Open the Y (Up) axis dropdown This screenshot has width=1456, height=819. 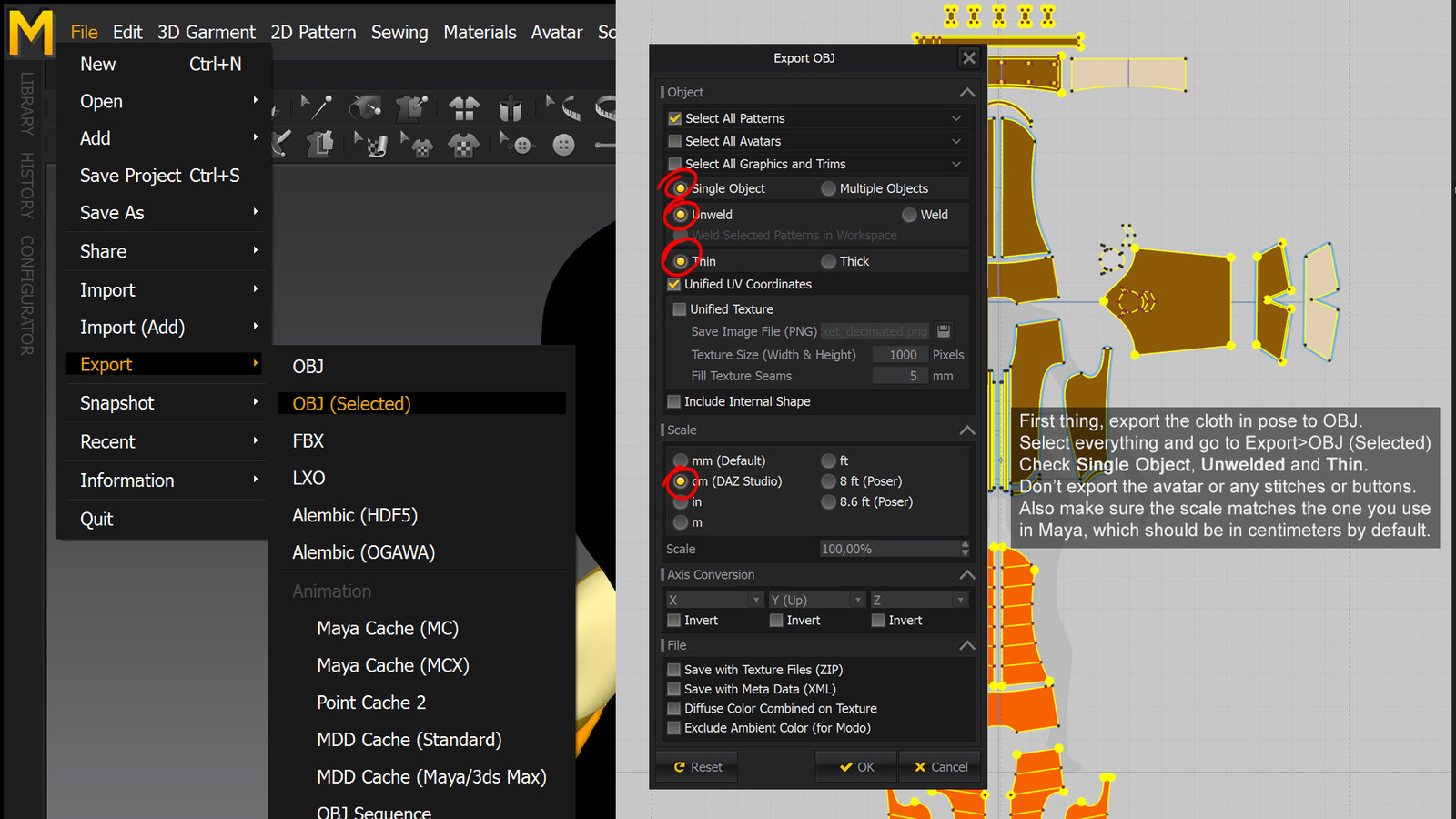pos(817,600)
